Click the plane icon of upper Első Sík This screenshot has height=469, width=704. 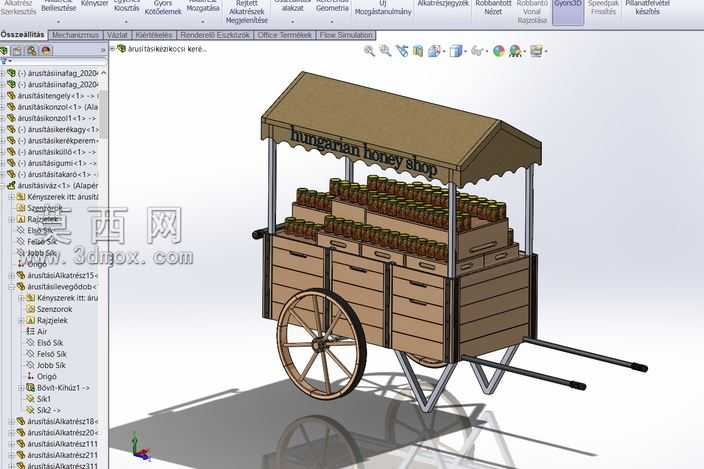(21, 230)
